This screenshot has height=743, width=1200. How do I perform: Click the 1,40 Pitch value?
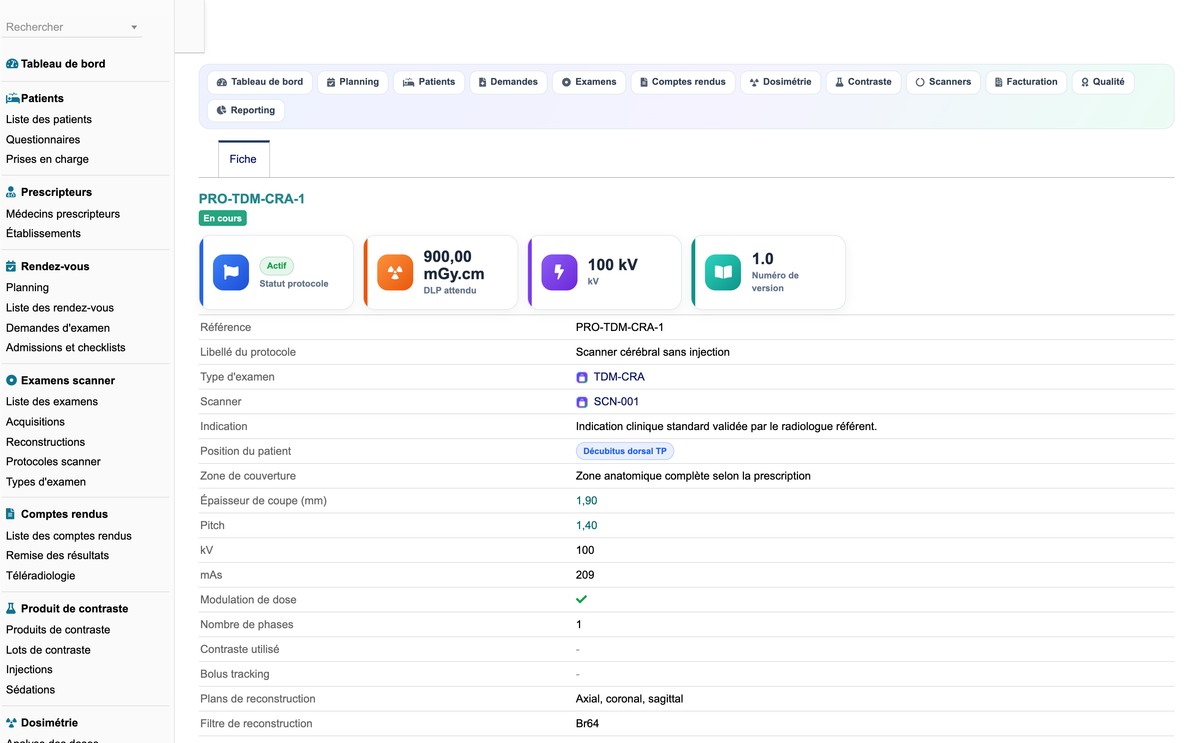click(x=586, y=526)
